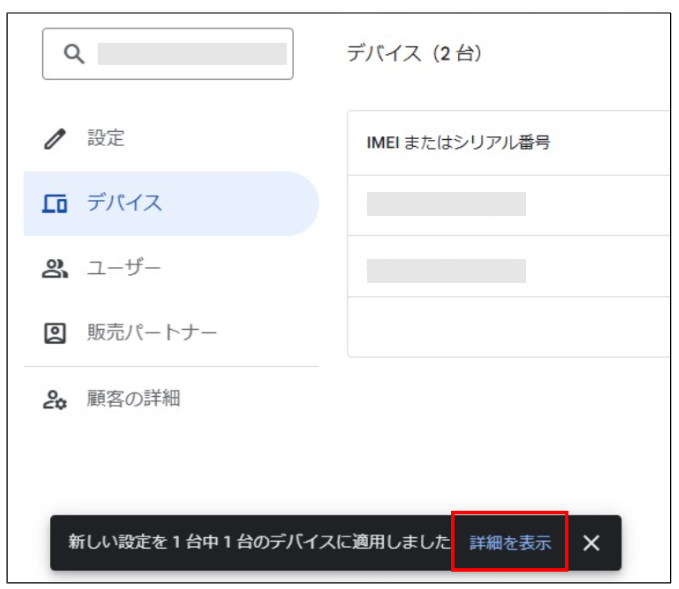
Task: Open the 販売パートナー page
Action: point(151,333)
